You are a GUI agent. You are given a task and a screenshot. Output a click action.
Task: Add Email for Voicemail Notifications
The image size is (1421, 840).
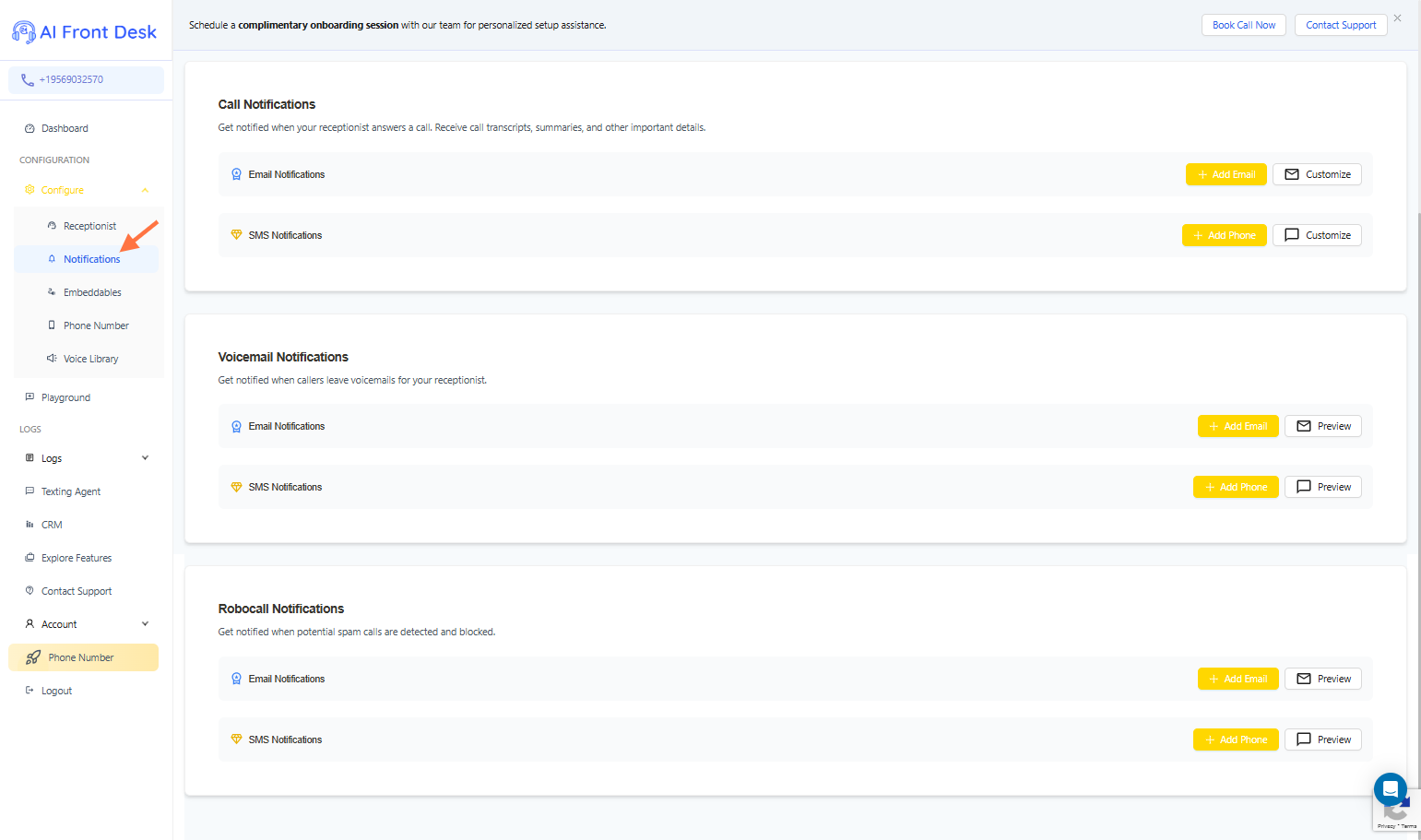pyautogui.click(x=1237, y=426)
